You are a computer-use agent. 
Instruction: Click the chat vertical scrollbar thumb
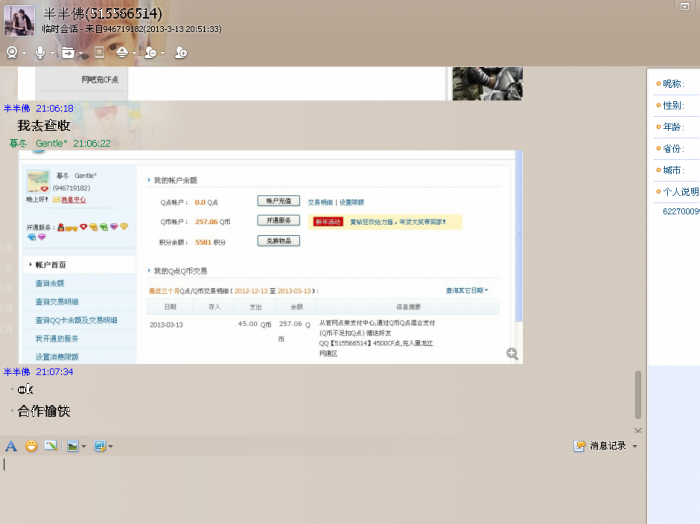(x=638, y=395)
